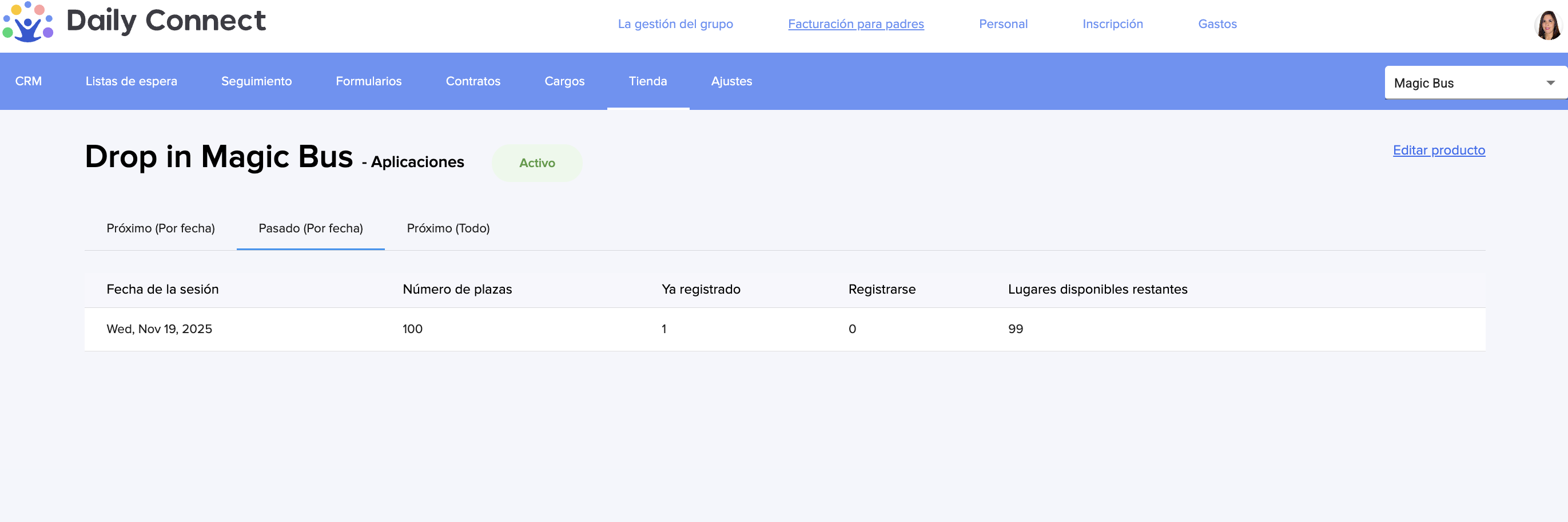Click Lugares disponibles restantes header

[x=1097, y=289]
